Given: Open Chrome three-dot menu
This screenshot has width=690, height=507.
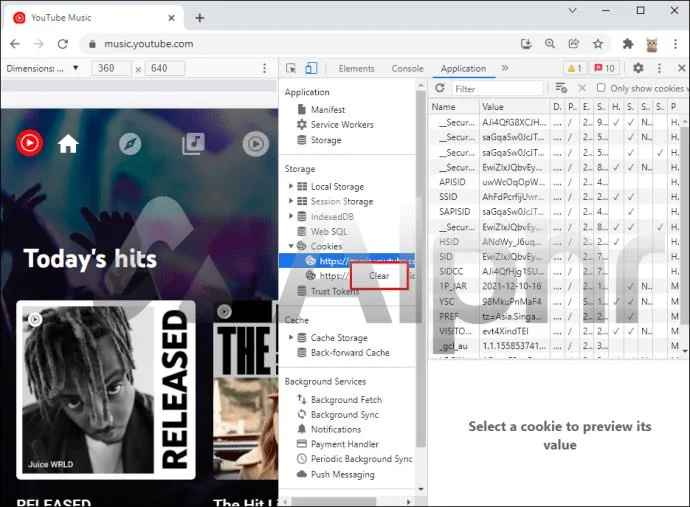Looking at the screenshot, I should click(x=675, y=44).
